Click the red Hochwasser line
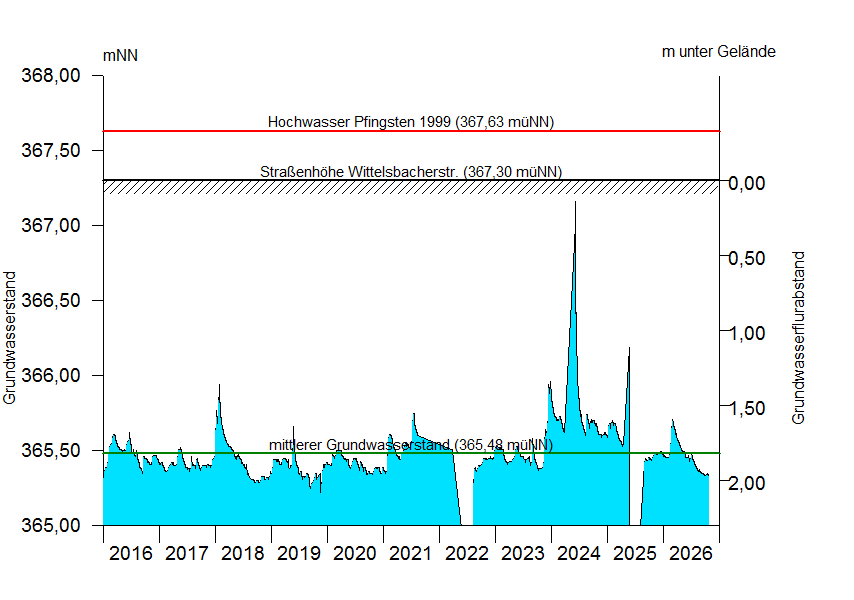The width and height of the screenshot is (854, 600). [411, 131]
